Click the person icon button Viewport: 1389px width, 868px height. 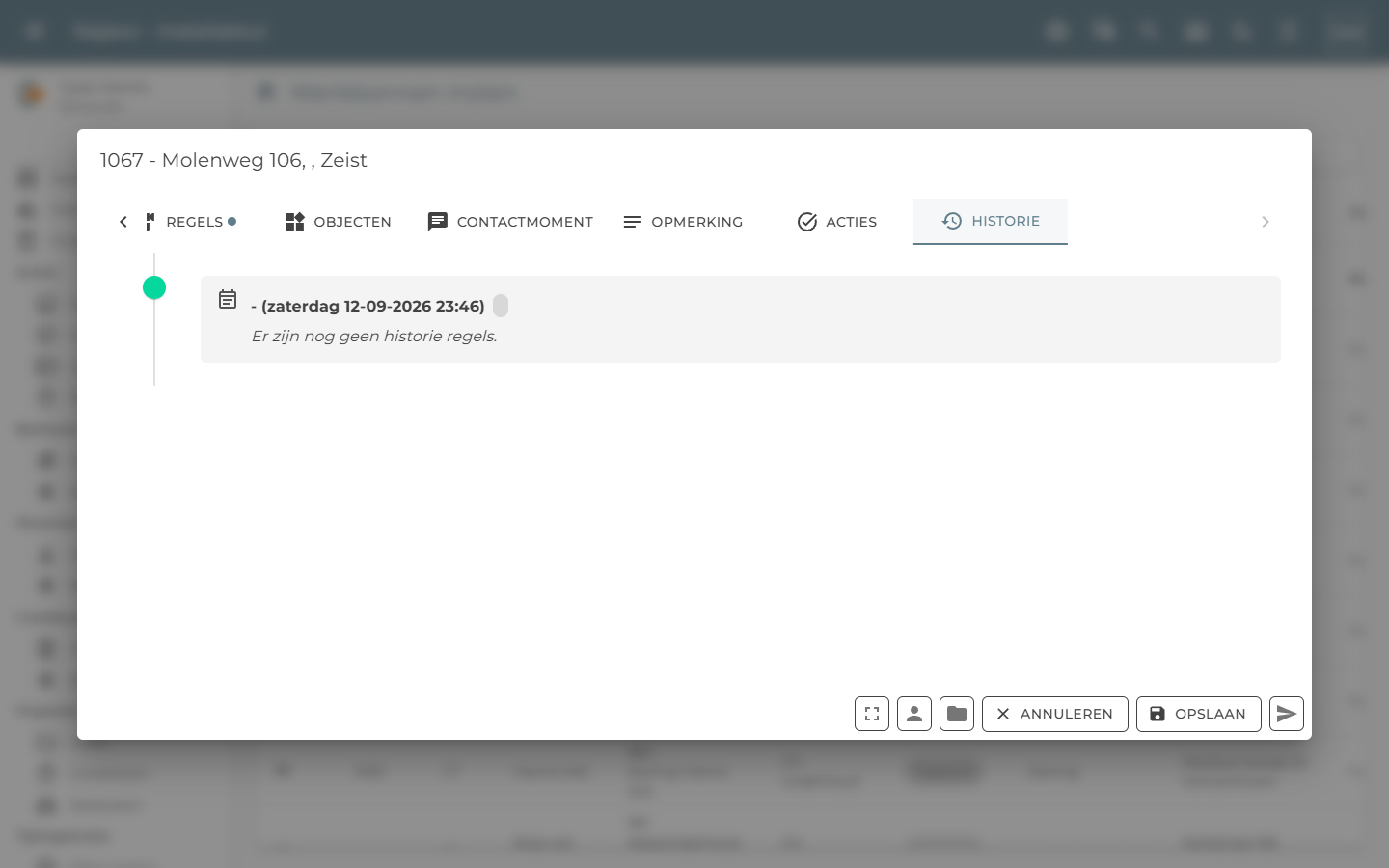[x=914, y=714]
